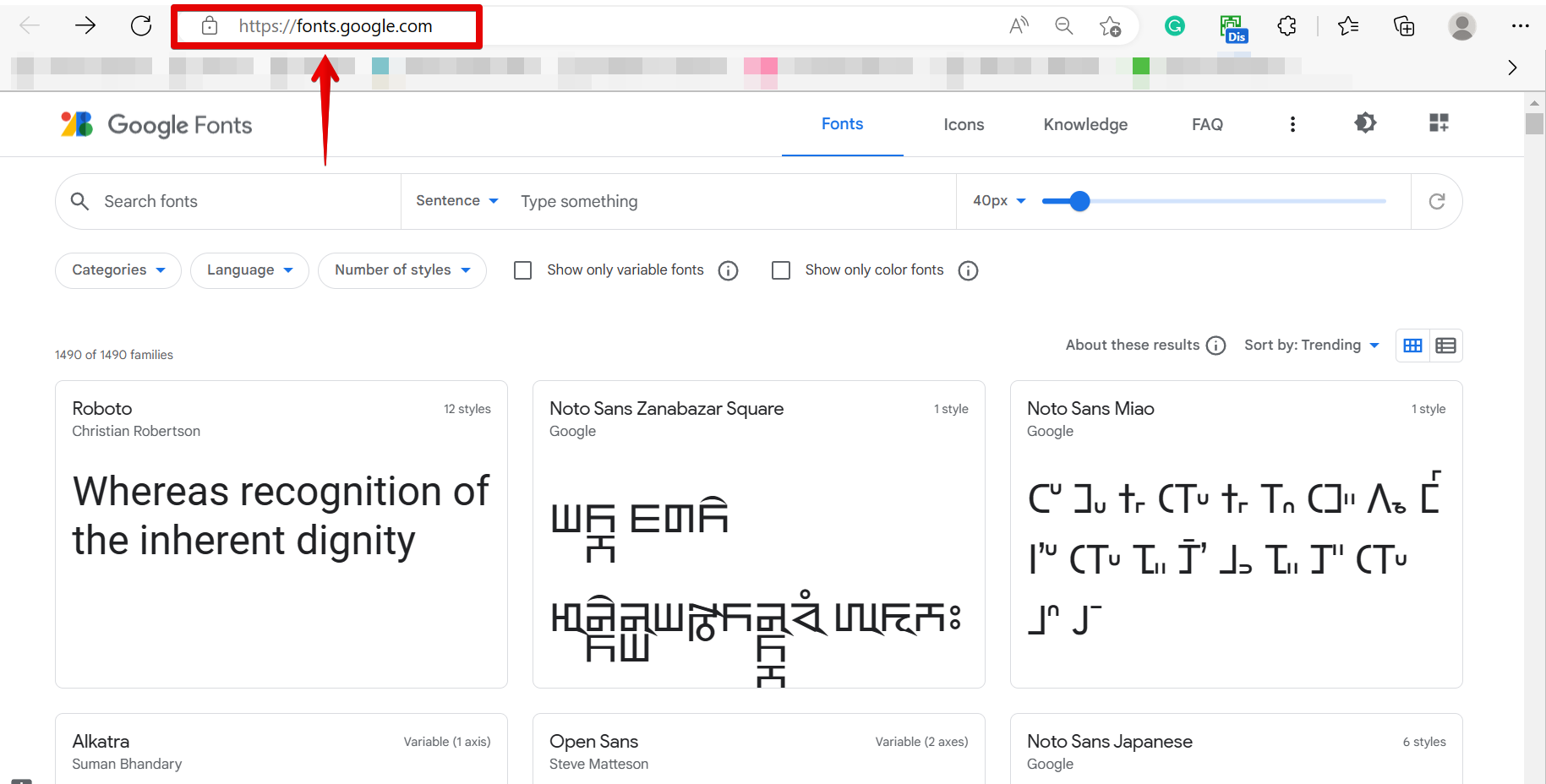Viewport: 1546px width, 784px height.
Task: Click the Google Fonts logo
Action: [x=156, y=125]
